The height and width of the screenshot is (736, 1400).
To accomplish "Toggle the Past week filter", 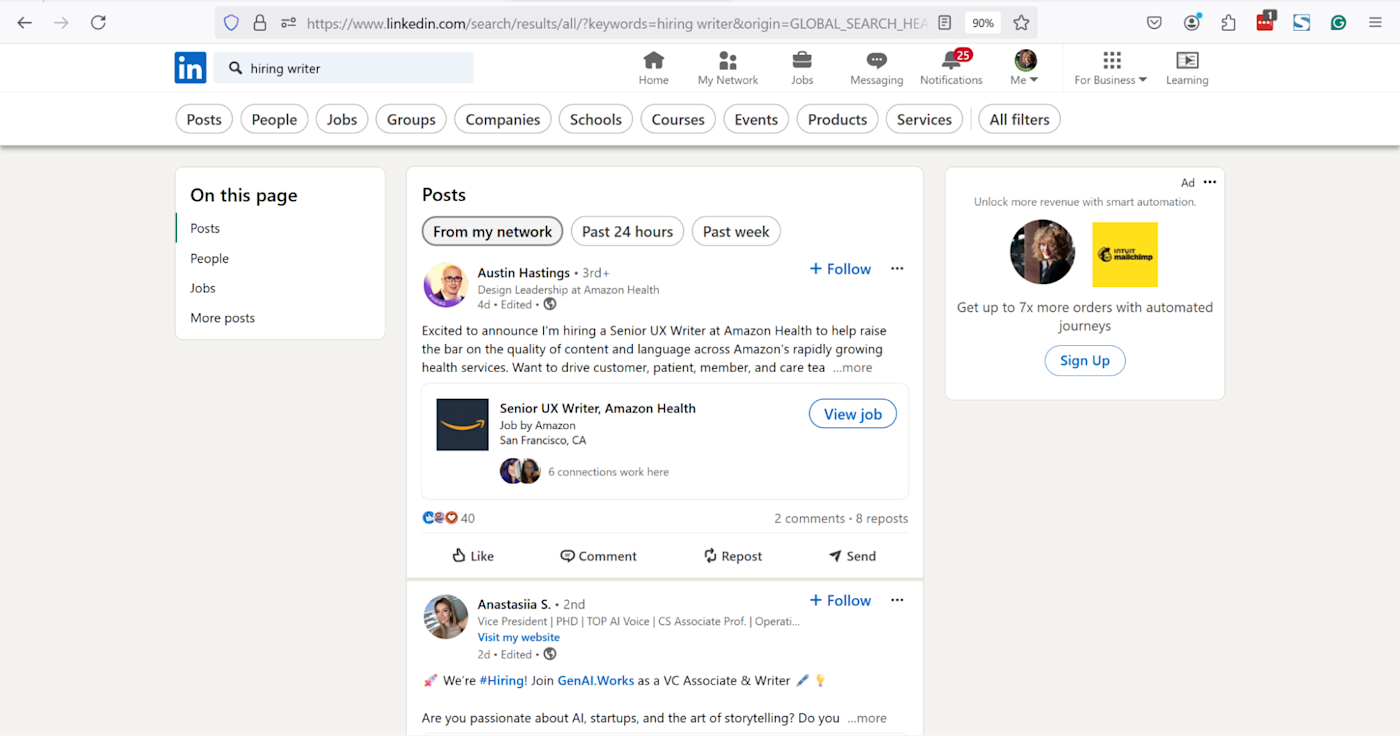I will click(x=736, y=231).
